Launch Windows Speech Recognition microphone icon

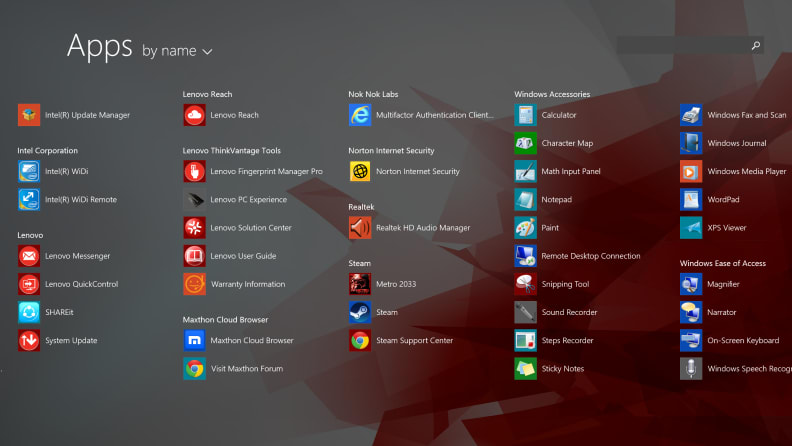tap(691, 369)
